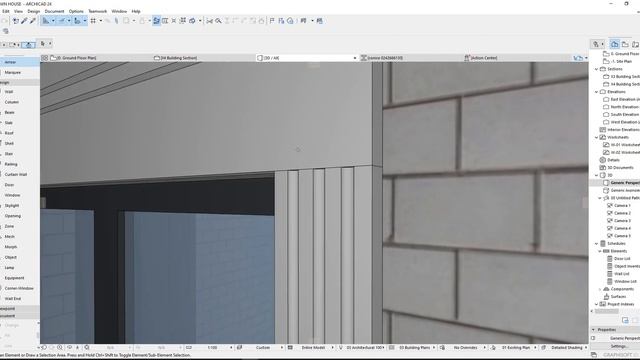
Task: Choose the Mesh tool
Action: [x=19, y=236]
